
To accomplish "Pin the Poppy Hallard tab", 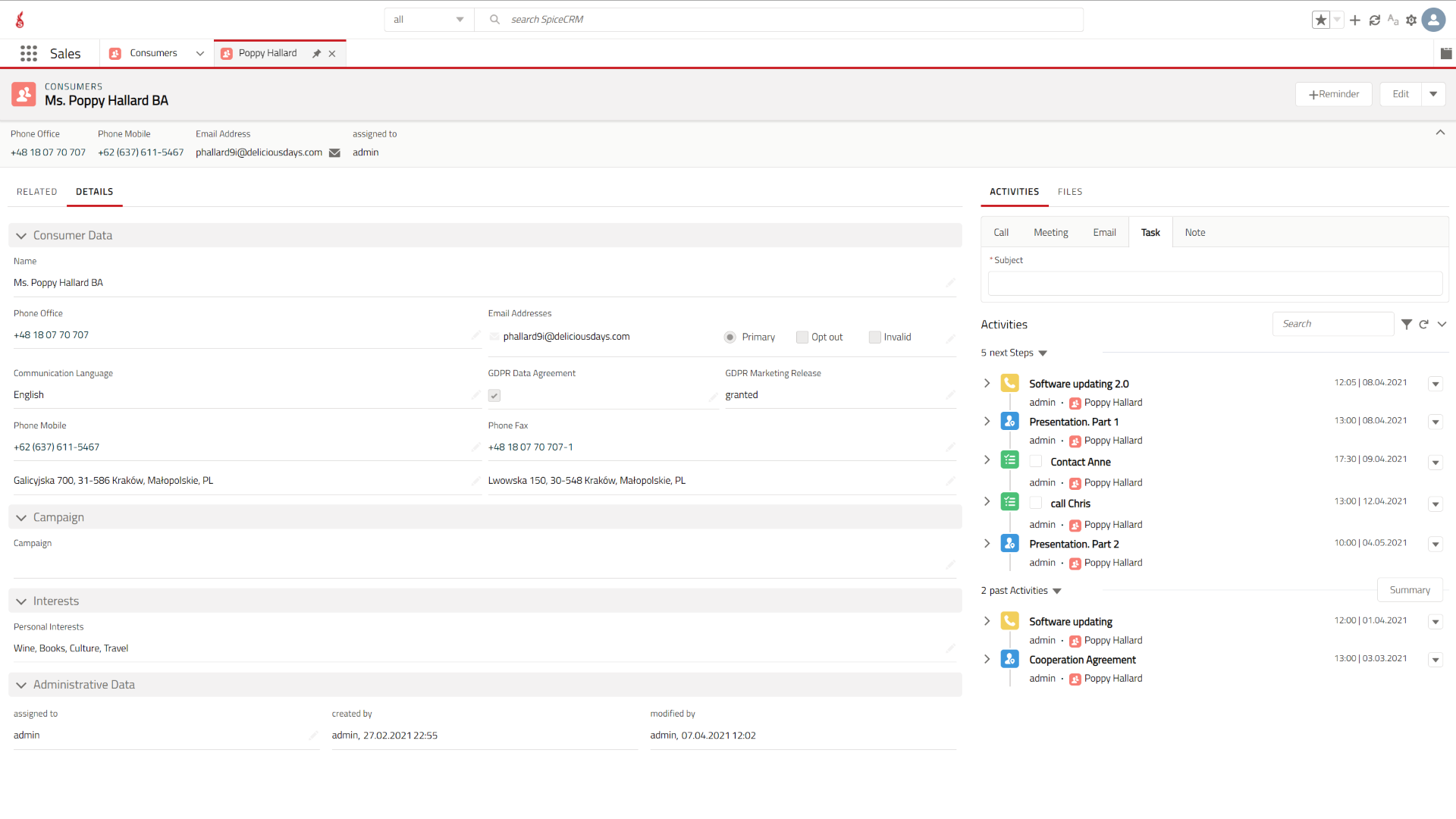I will coord(317,53).
